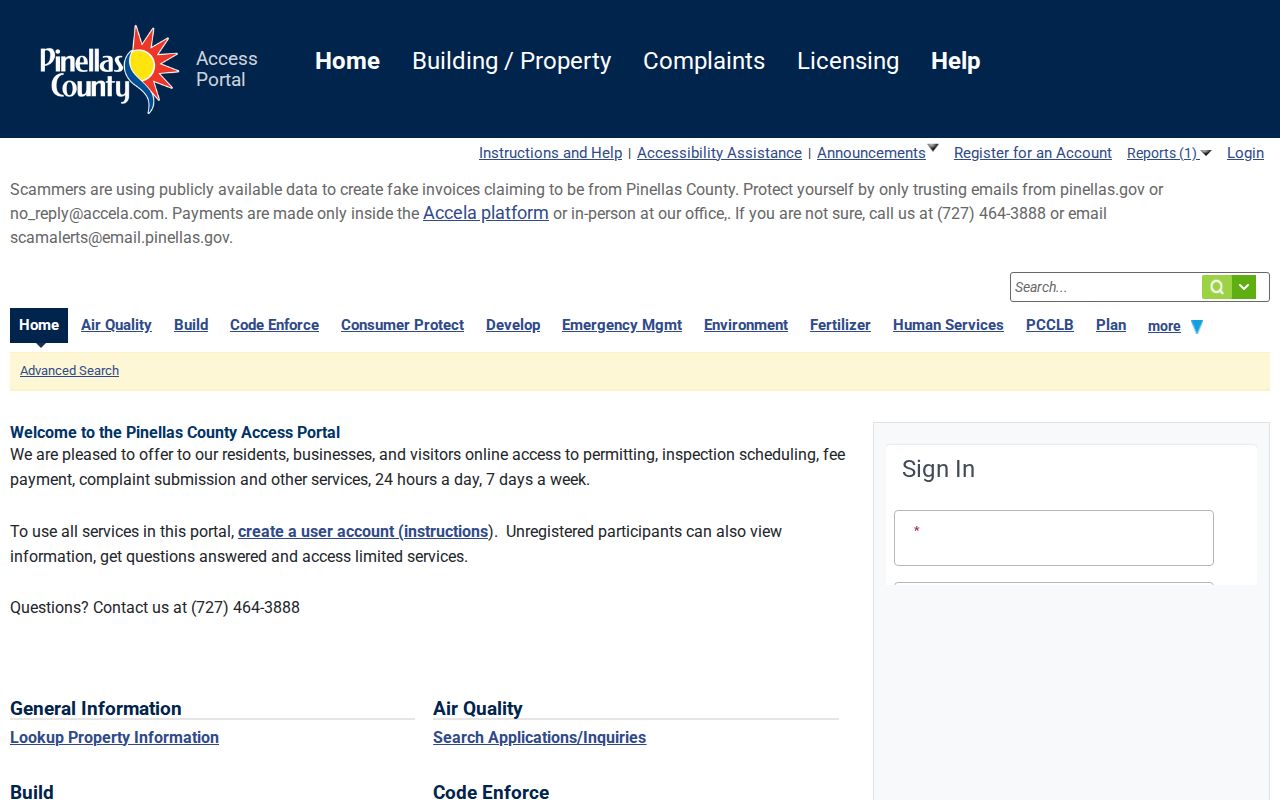This screenshot has height=800, width=1280.
Task: Follow the Accela platform link
Action: [x=486, y=213]
